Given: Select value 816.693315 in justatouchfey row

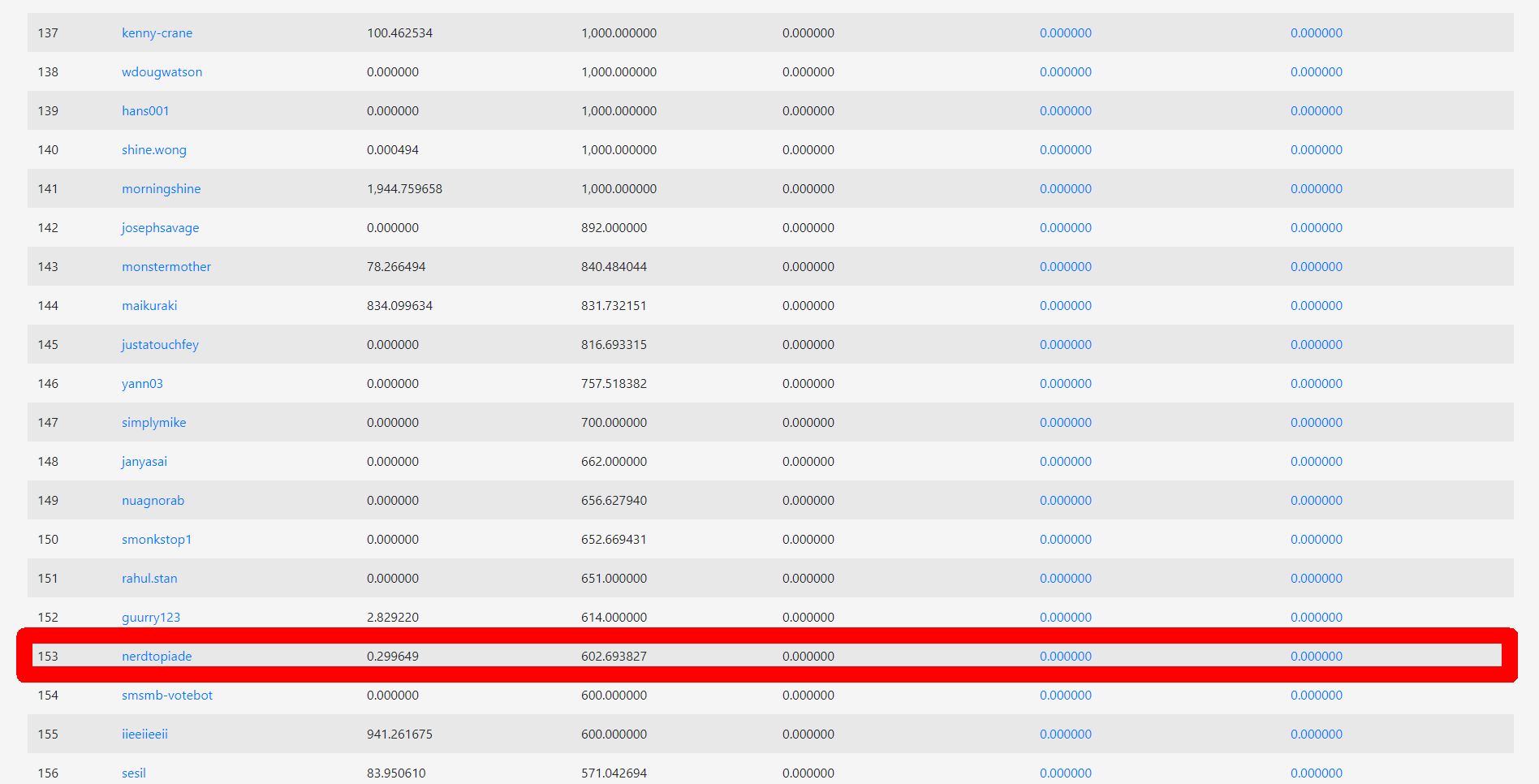Looking at the screenshot, I should coord(614,345).
